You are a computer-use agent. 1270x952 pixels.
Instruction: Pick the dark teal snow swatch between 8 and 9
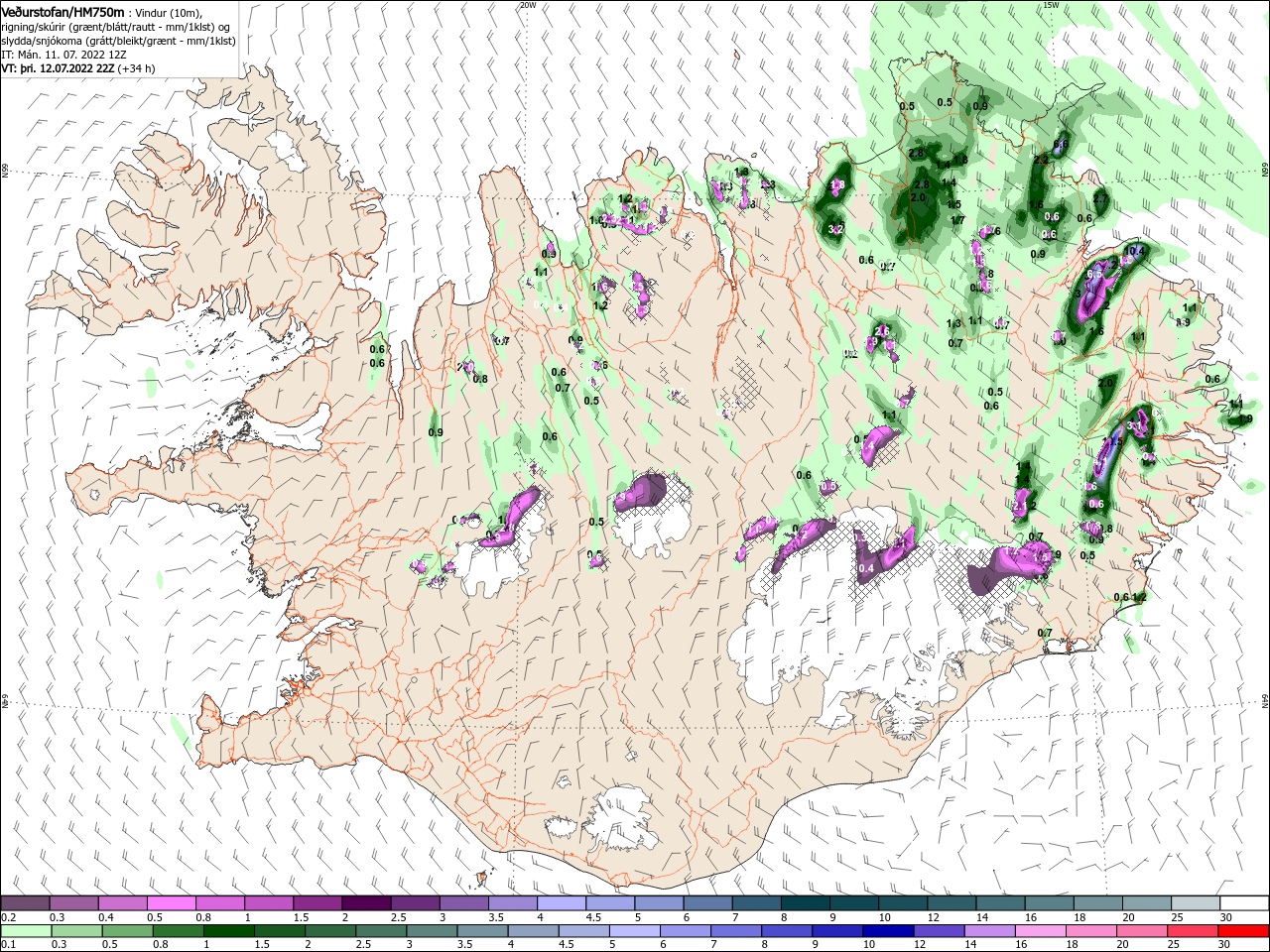click(806, 903)
